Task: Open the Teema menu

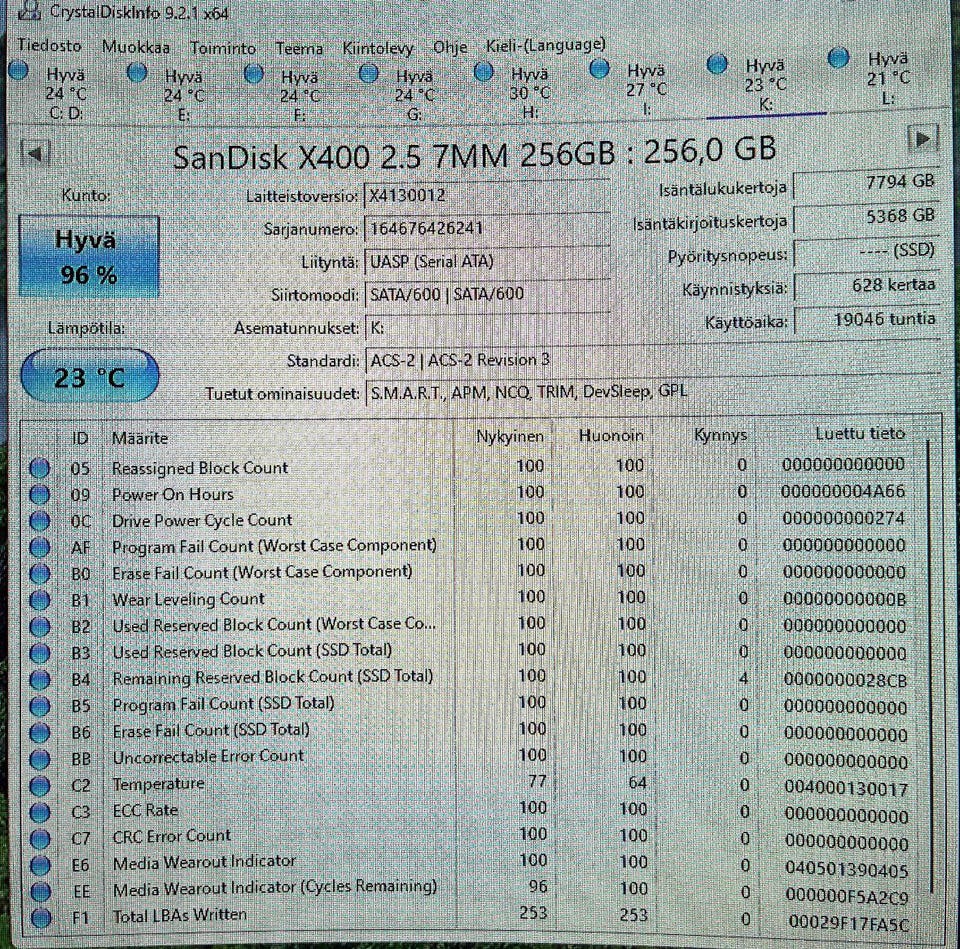Action: (299, 48)
